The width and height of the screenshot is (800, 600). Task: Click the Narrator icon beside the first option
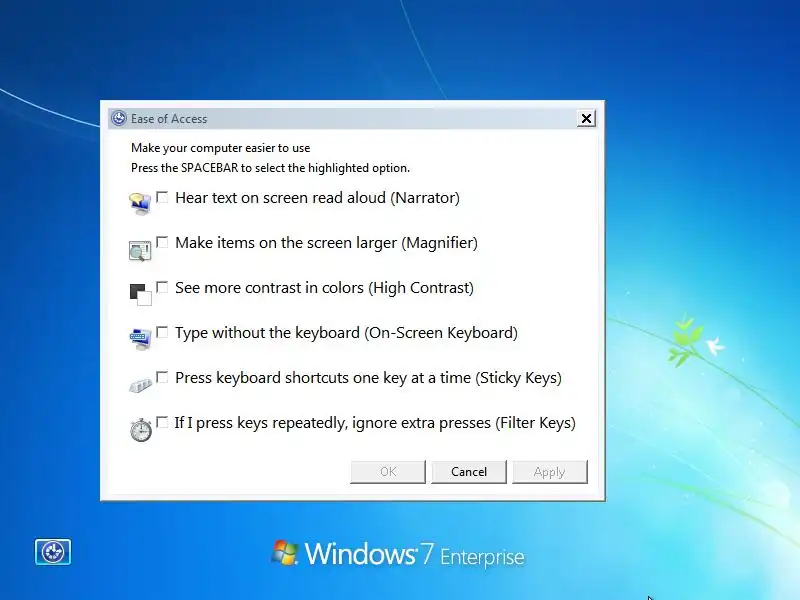[140, 204]
